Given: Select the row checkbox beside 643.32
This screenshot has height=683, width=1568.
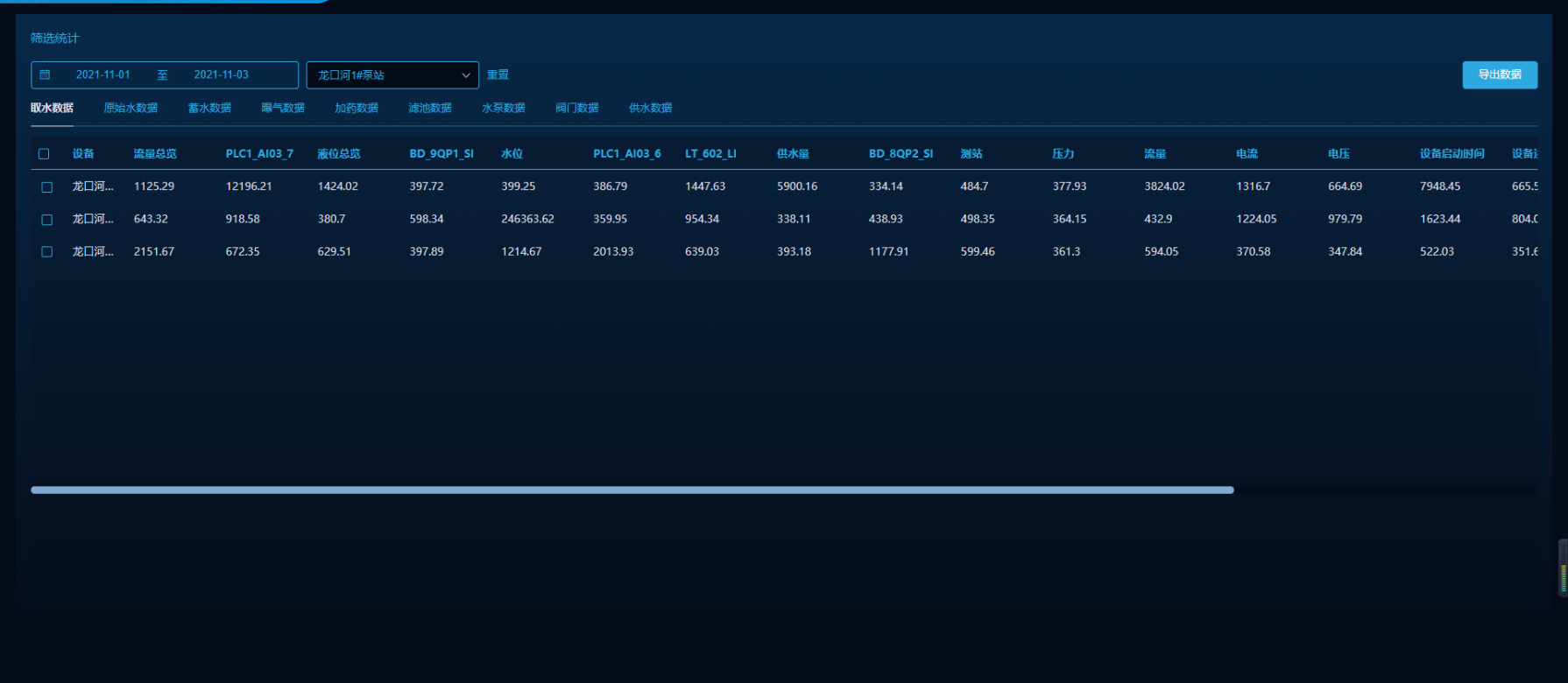Looking at the screenshot, I should click(x=47, y=220).
